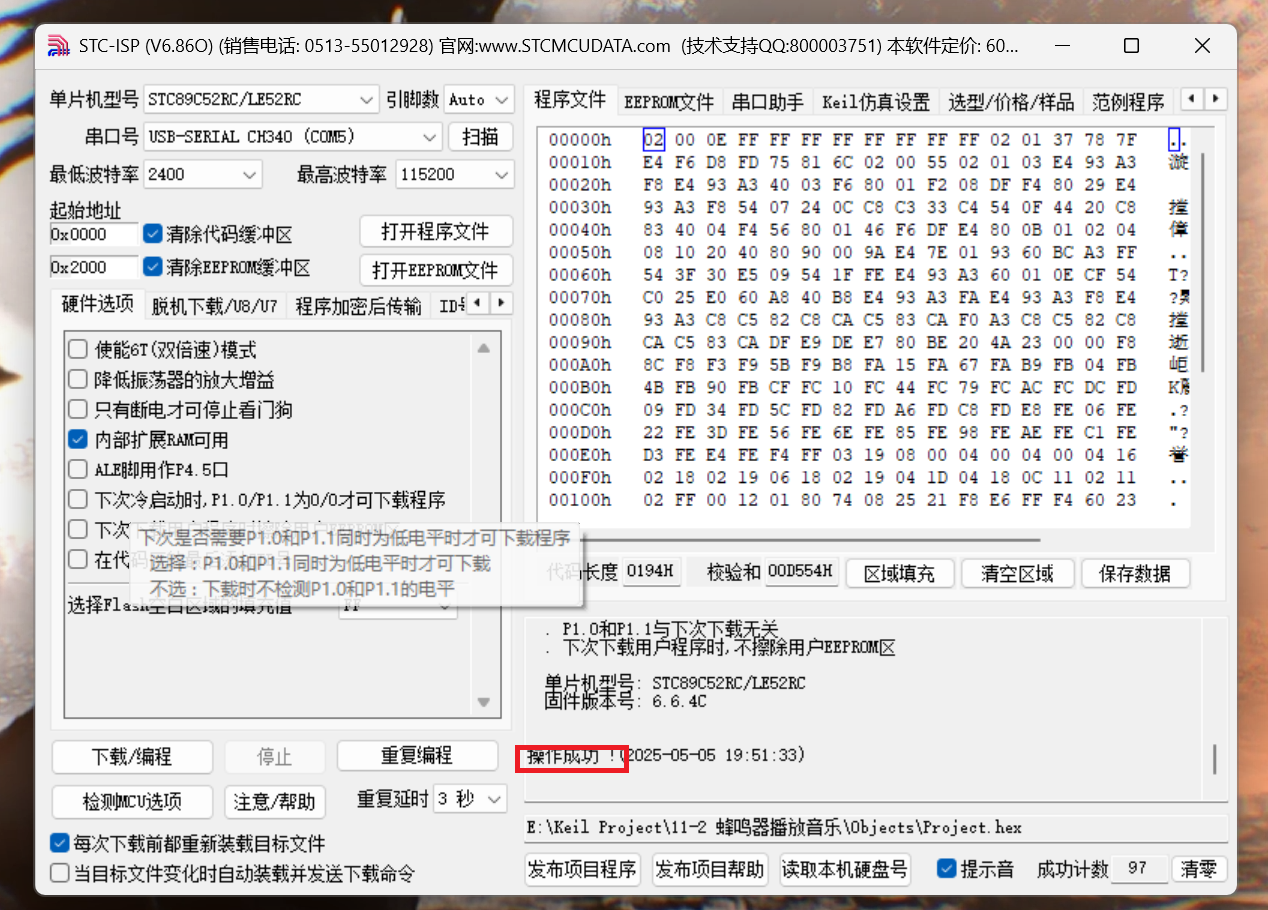The height and width of the screenshot is (910, 1268).
Task: Enable 6T double-speed mode checkbox
Action: (78, 350)
